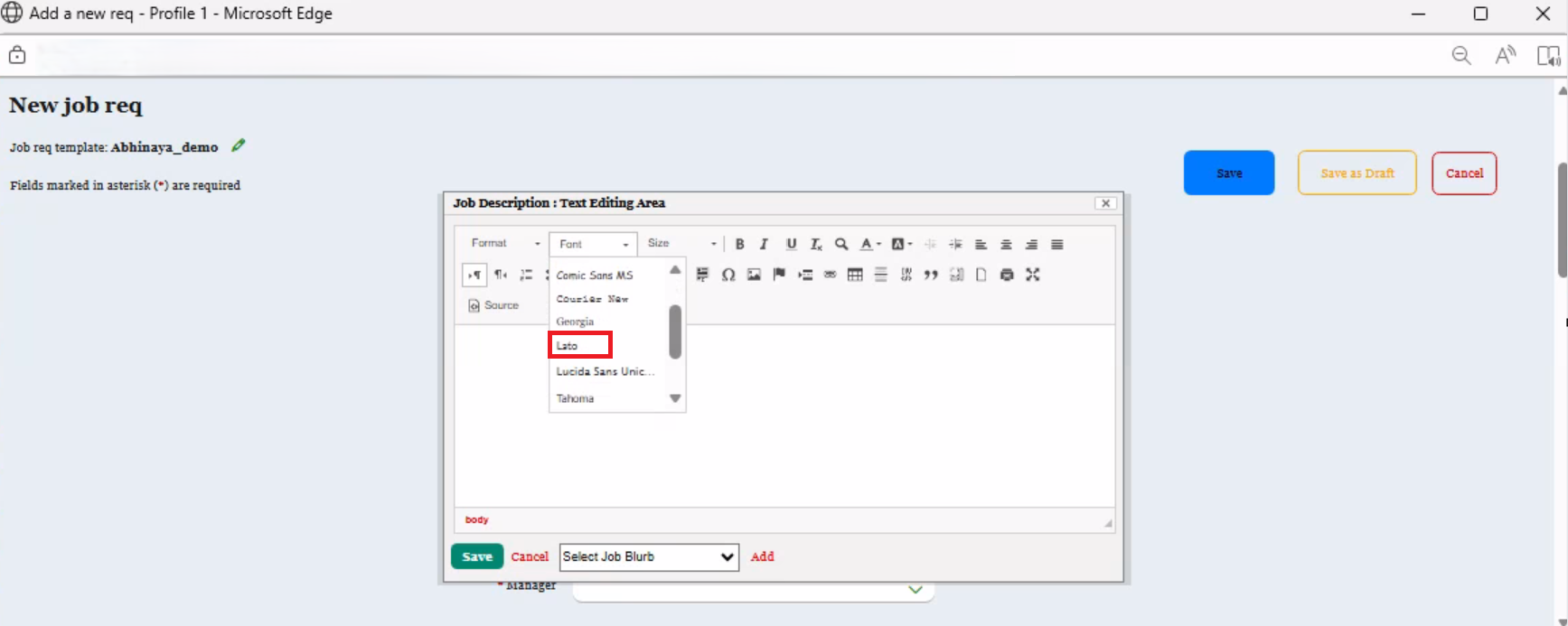
Task: Toggle center text alignment
Action: pos(1006,244)
